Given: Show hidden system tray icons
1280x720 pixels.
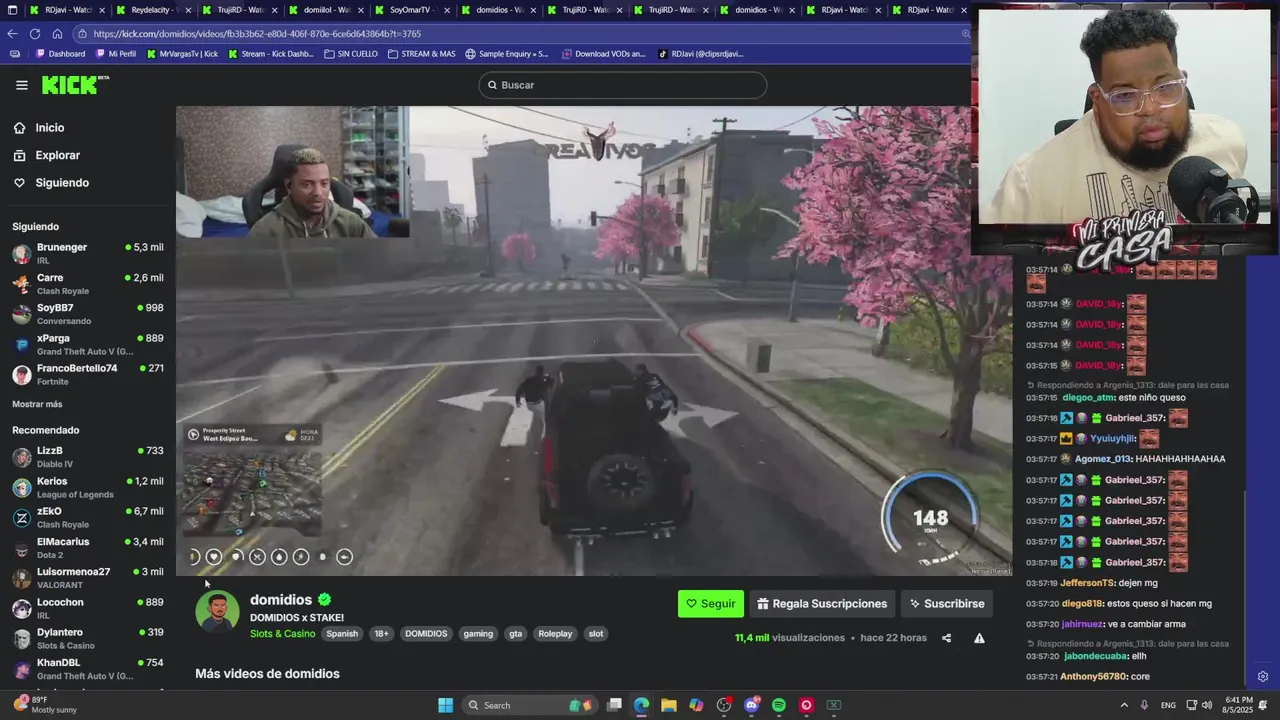Looking at the screenshot, I should (x=1123, y=705).
